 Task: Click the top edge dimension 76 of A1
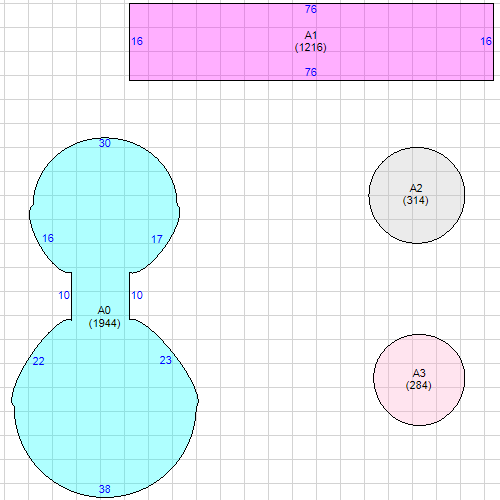[311, 9]
